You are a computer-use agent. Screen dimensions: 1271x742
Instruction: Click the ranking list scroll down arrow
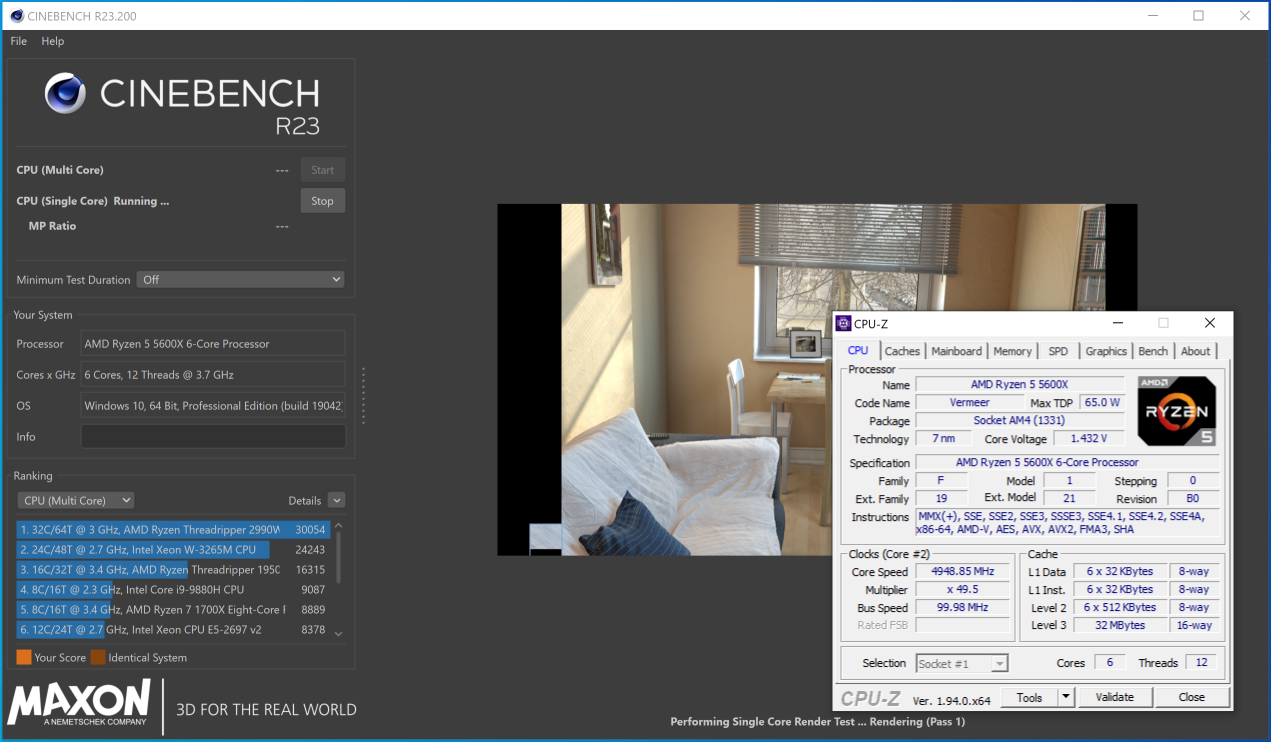click(x=338, y=633)
